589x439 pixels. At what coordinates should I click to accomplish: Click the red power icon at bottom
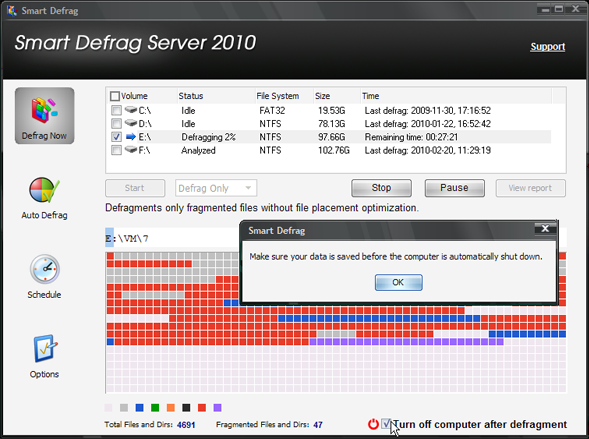click(x=373, y=424)
